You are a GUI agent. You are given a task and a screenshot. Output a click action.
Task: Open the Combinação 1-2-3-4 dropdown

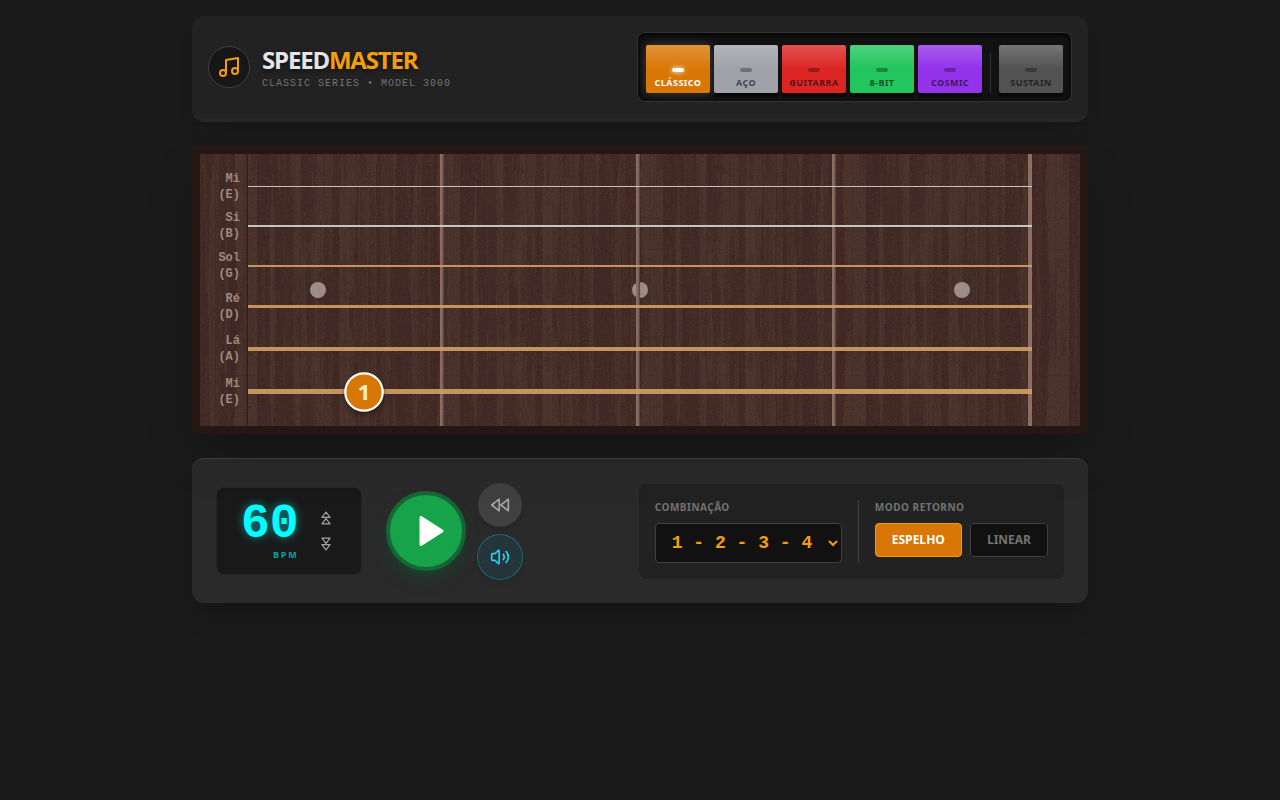pyautogui.click(x=748, y=543)
